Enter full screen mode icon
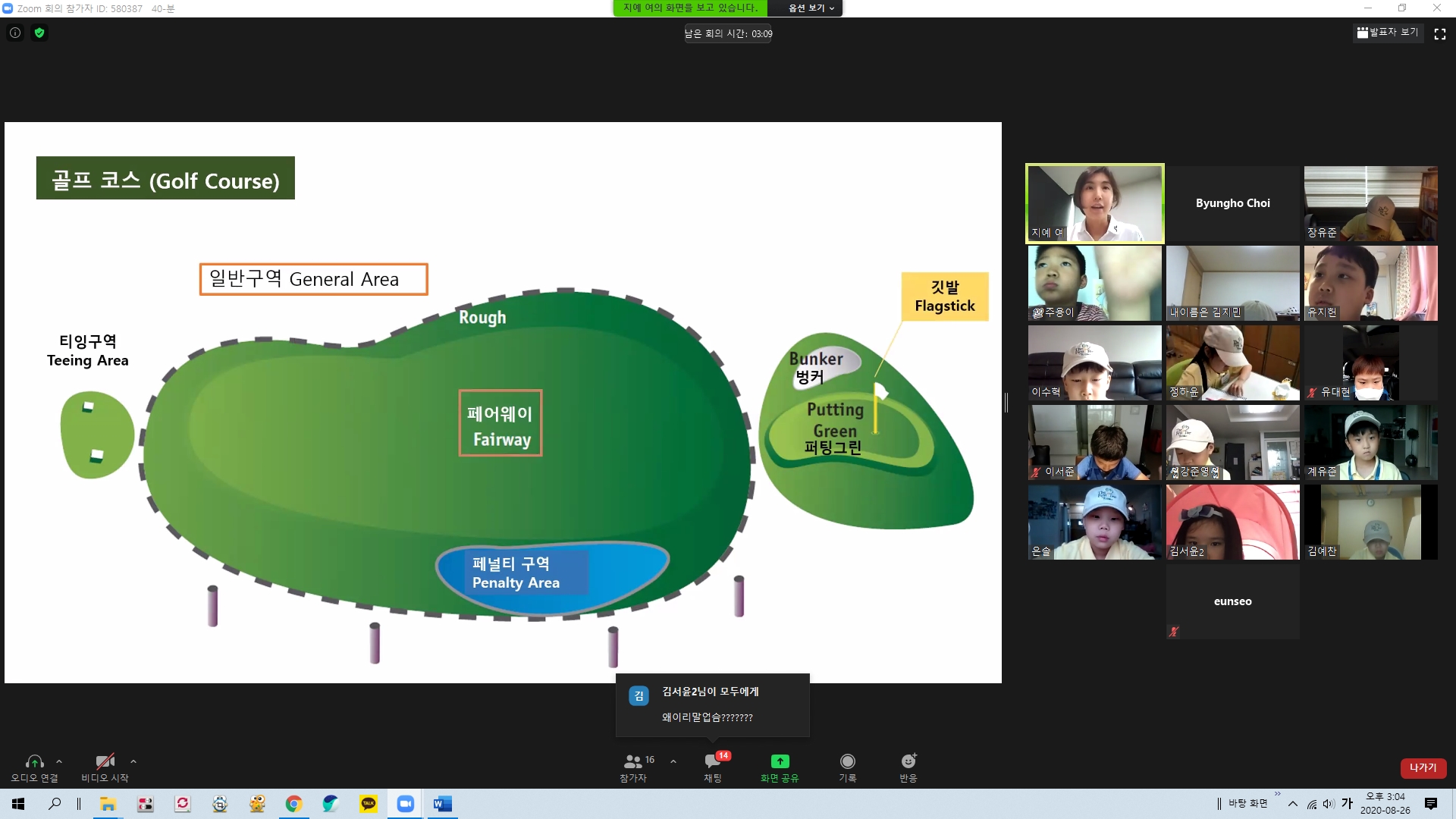The image size is (1456, 819). 1439,33
